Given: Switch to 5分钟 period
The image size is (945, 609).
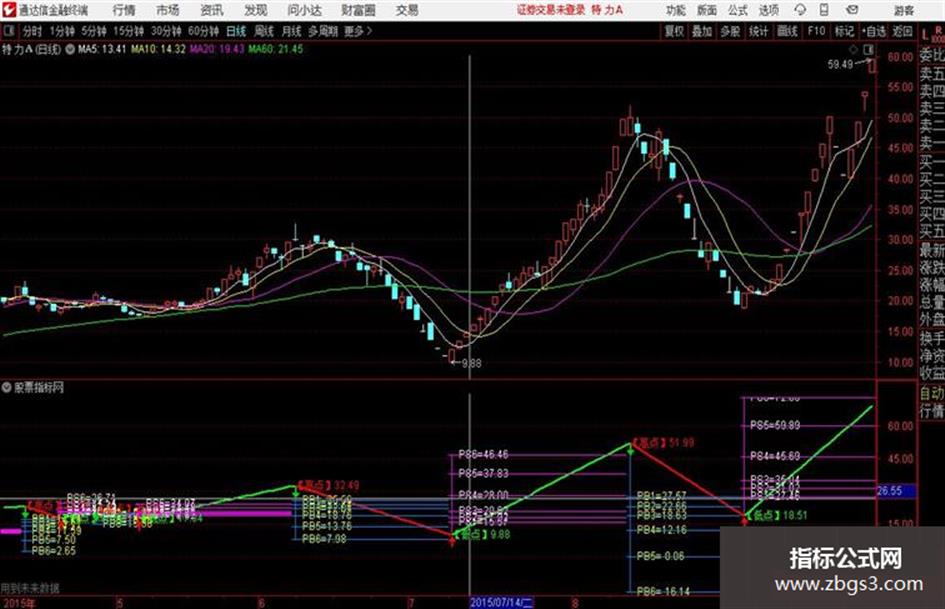Looking at the screenshot, I should pyautogui.click(x=94, y=31).
